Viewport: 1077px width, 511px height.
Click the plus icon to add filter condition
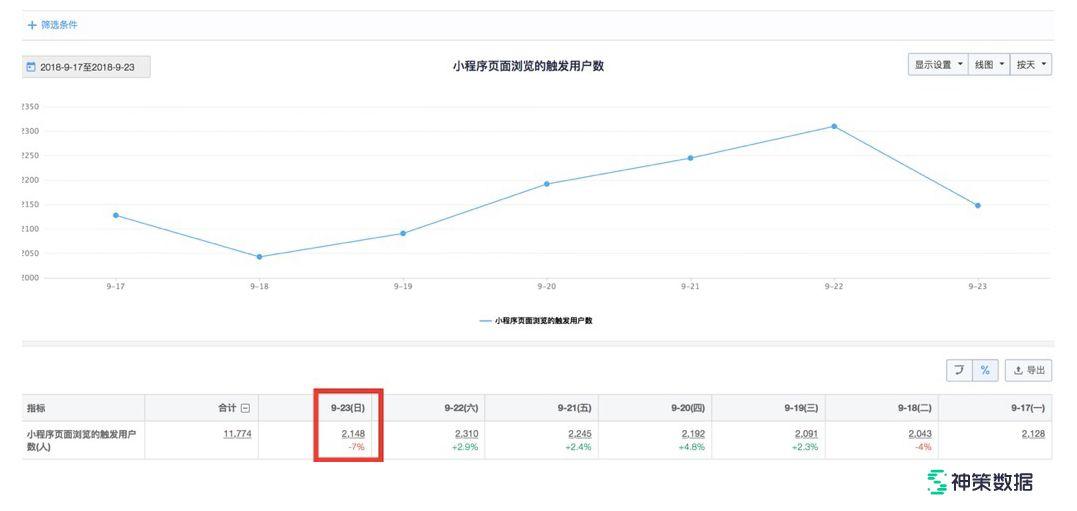click(x=32, y=25)
